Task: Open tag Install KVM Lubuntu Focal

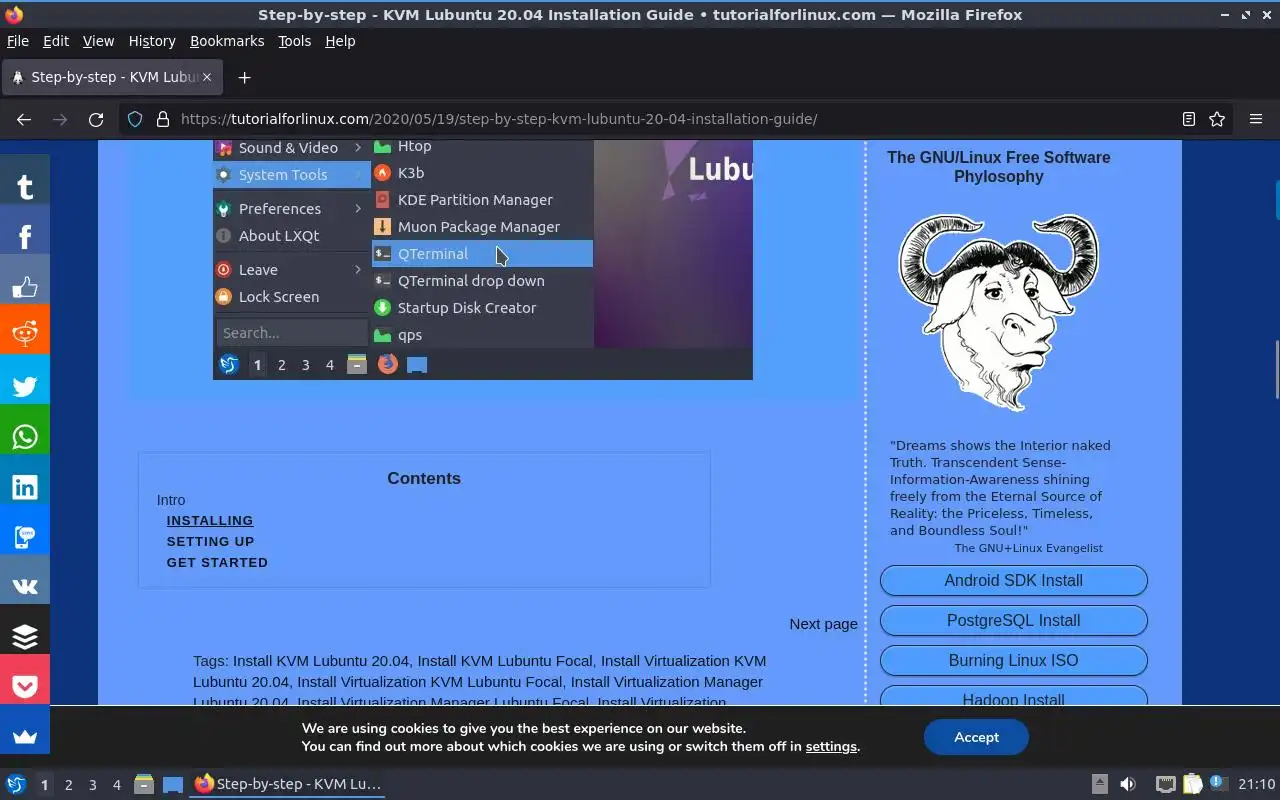Action: (x=505, y=661)
